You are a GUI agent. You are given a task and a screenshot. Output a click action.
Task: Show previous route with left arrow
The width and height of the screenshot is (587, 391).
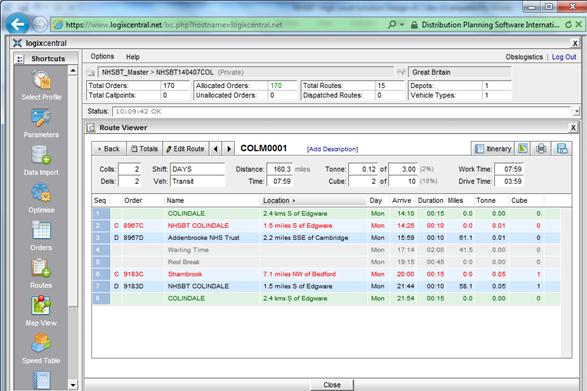pyautogui.click(x=215, y=149)
